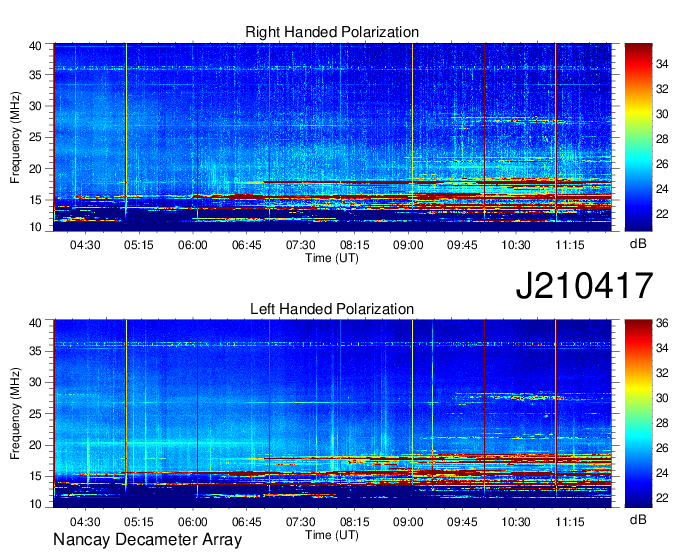Click the Right Handed Polarization title
This screenshot has width=680, height=552.
[332, 32]
